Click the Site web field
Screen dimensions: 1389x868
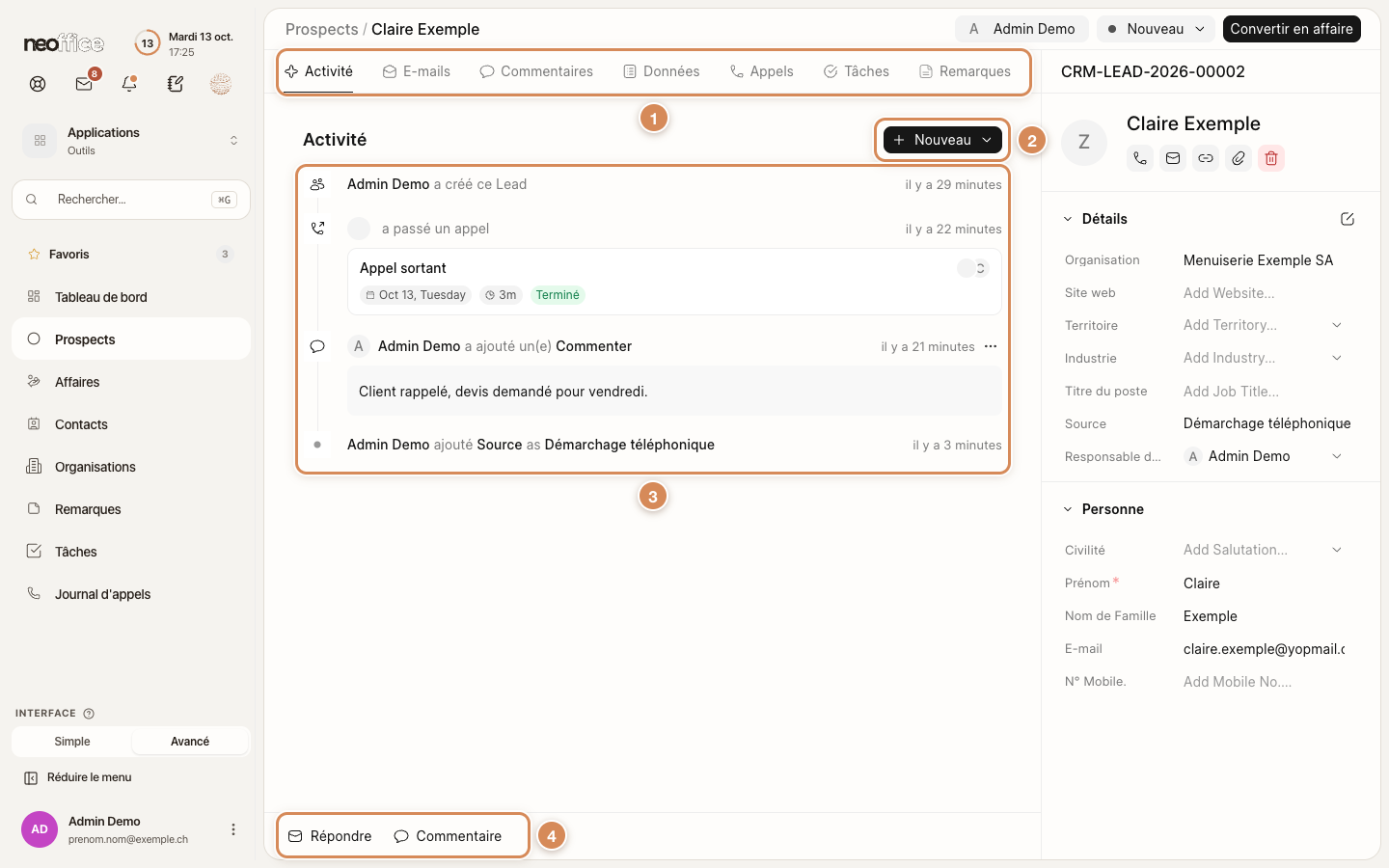coord(1264,293)
